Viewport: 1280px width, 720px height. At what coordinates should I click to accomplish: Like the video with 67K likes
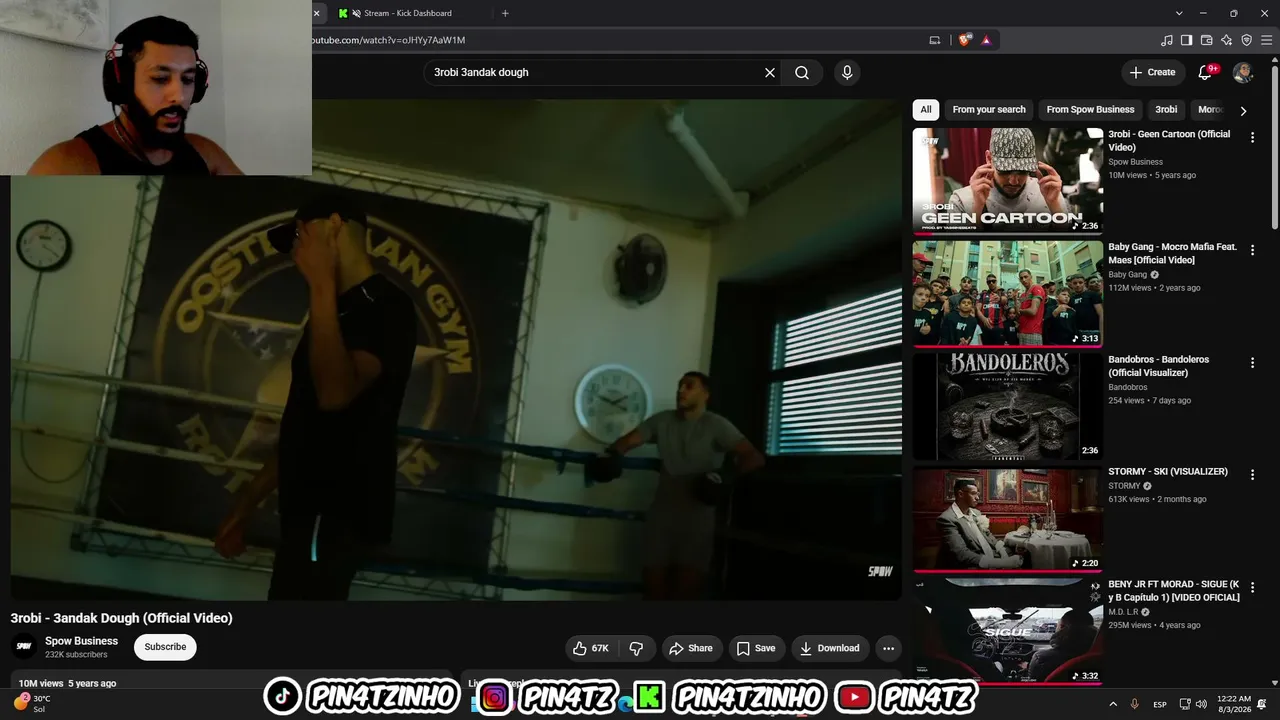click(x=591, y=648)
